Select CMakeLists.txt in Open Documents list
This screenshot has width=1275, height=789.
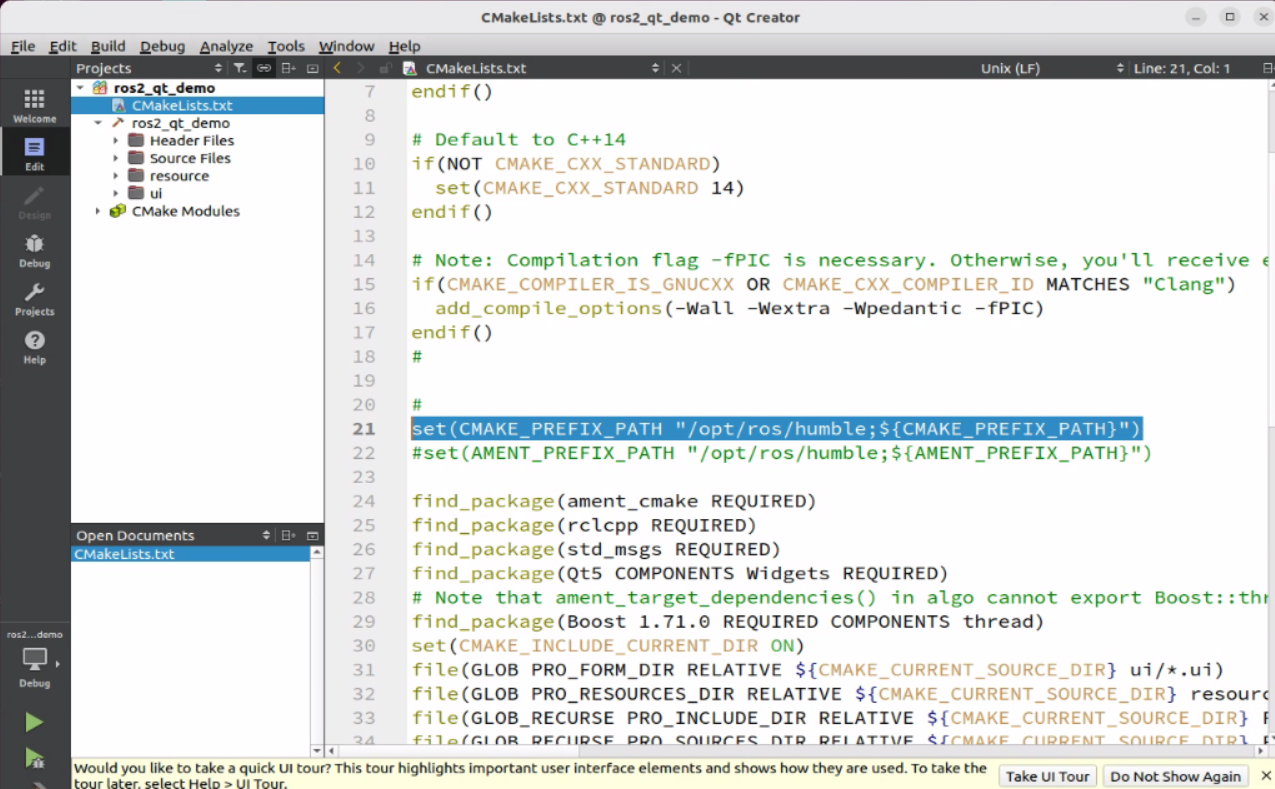(x=190, y=554)
